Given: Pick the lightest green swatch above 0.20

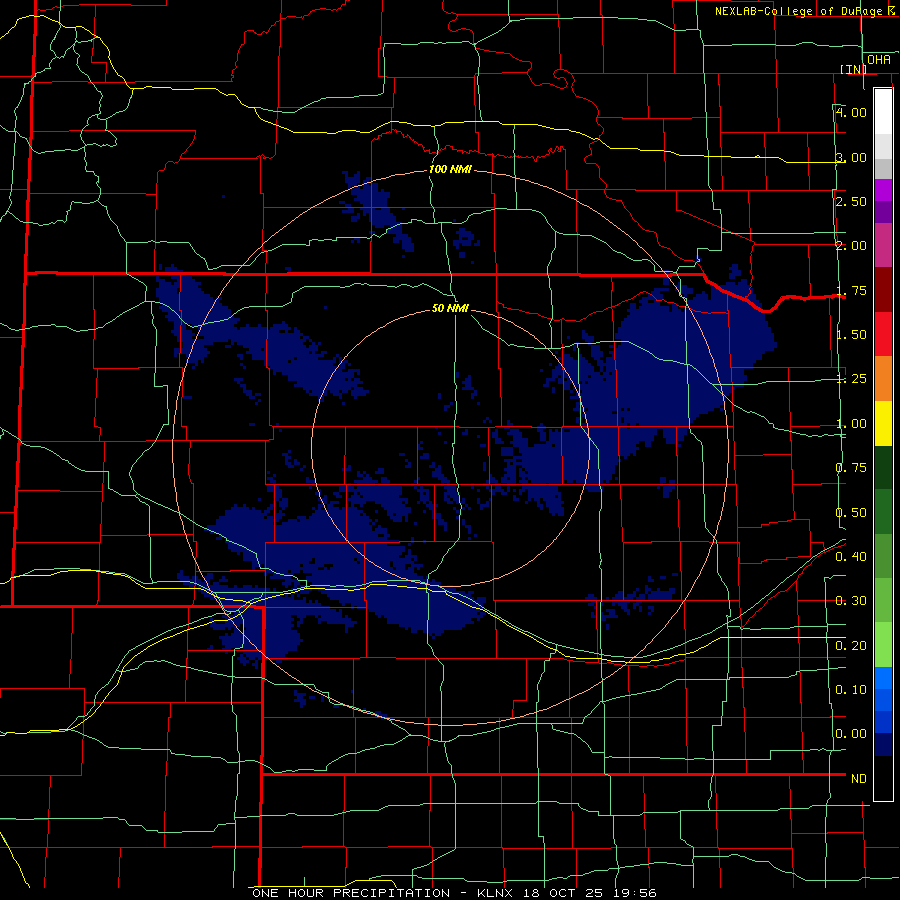Looking at the screenshot, I should tap(883, 645).
